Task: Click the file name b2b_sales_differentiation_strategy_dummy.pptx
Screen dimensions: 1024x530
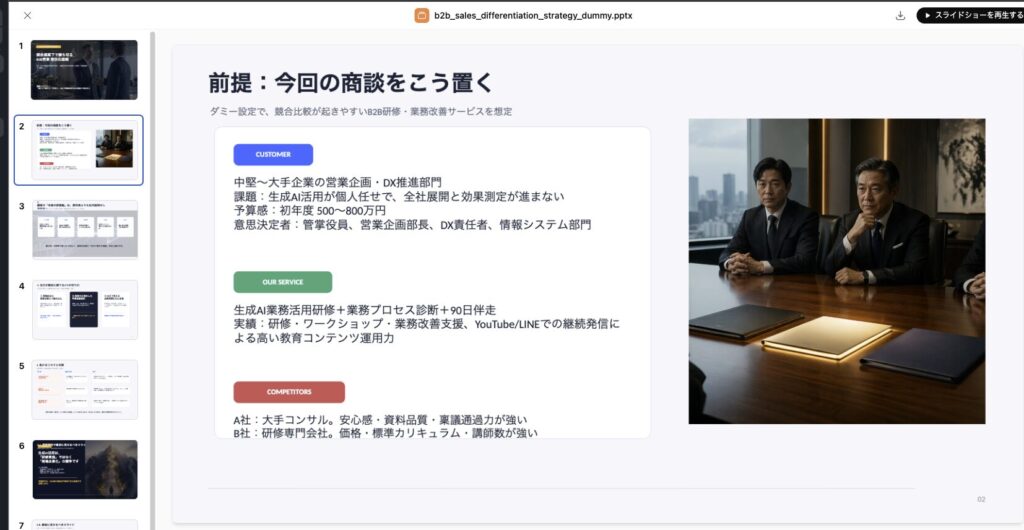Action: pyautogui.click(x=533, y=16)
